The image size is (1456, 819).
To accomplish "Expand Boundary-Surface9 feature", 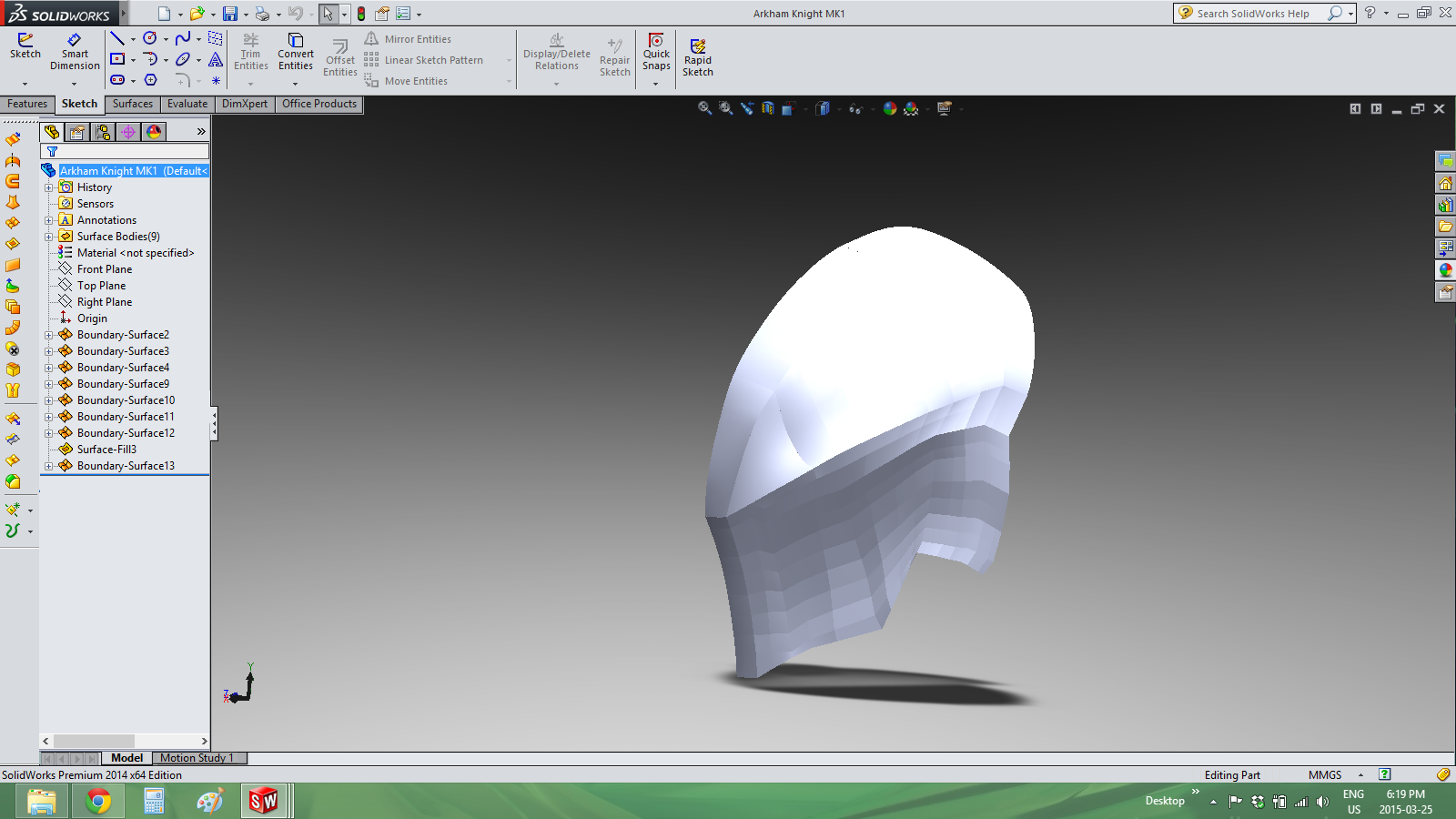I will tap(49, 384).
